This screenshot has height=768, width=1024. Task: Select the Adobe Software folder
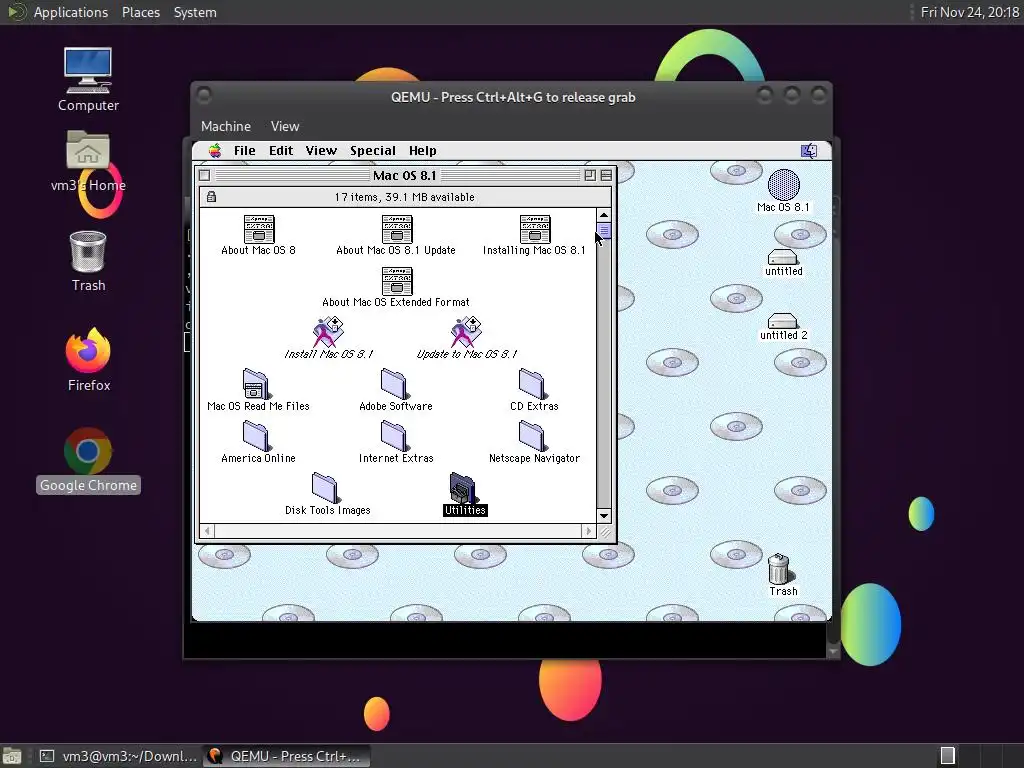coord(394,384)
